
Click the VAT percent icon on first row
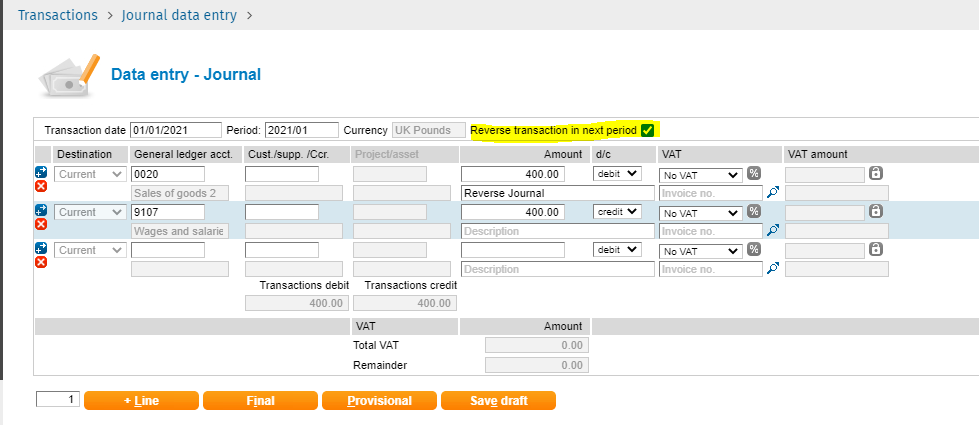tap(754, 174)
